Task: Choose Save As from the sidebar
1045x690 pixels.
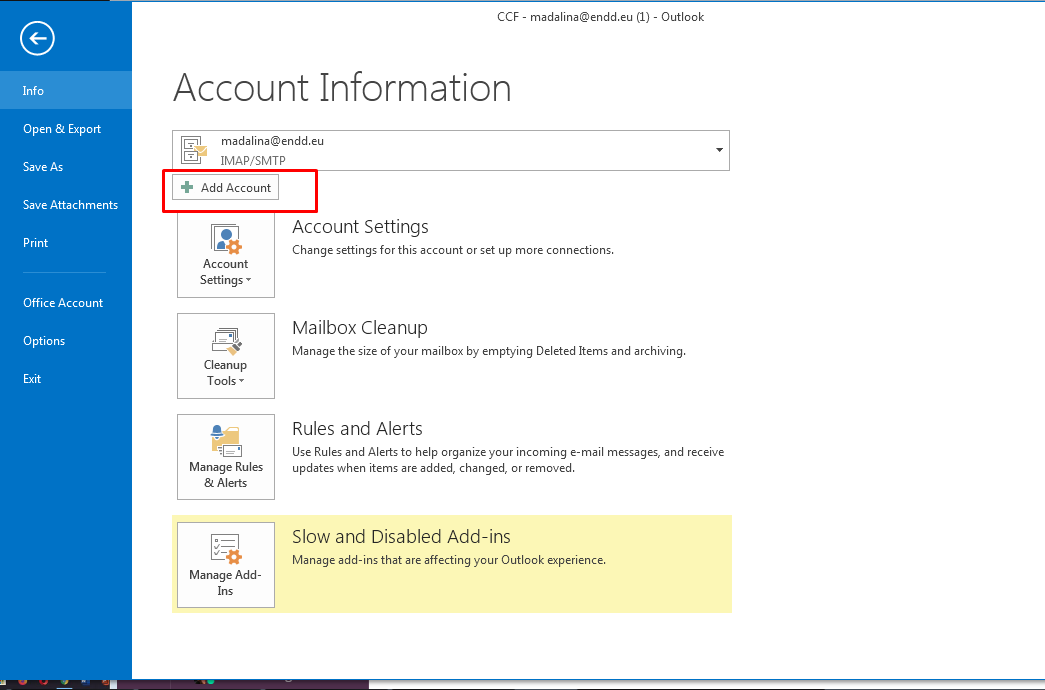Action: click(43, 167)
